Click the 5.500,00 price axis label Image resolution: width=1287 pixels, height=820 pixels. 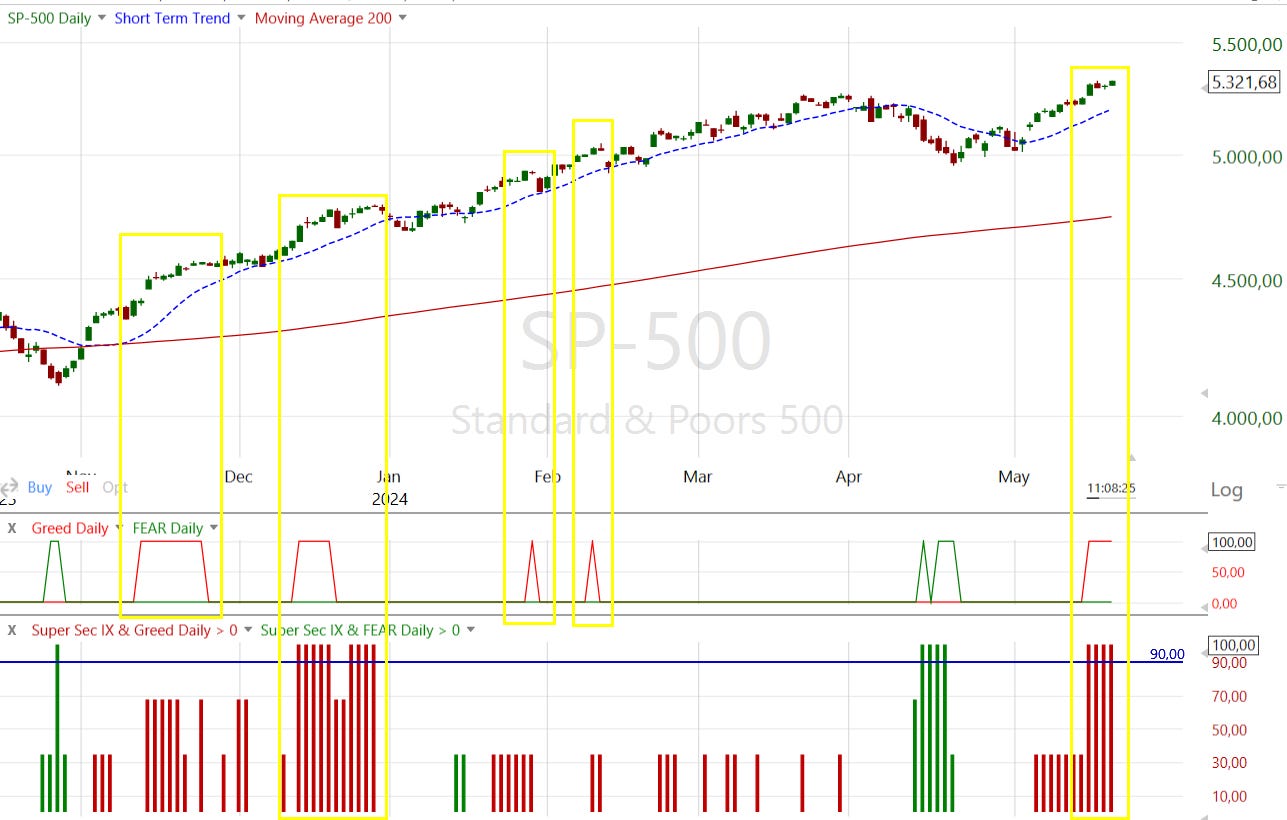click(x=1246, y=45)
